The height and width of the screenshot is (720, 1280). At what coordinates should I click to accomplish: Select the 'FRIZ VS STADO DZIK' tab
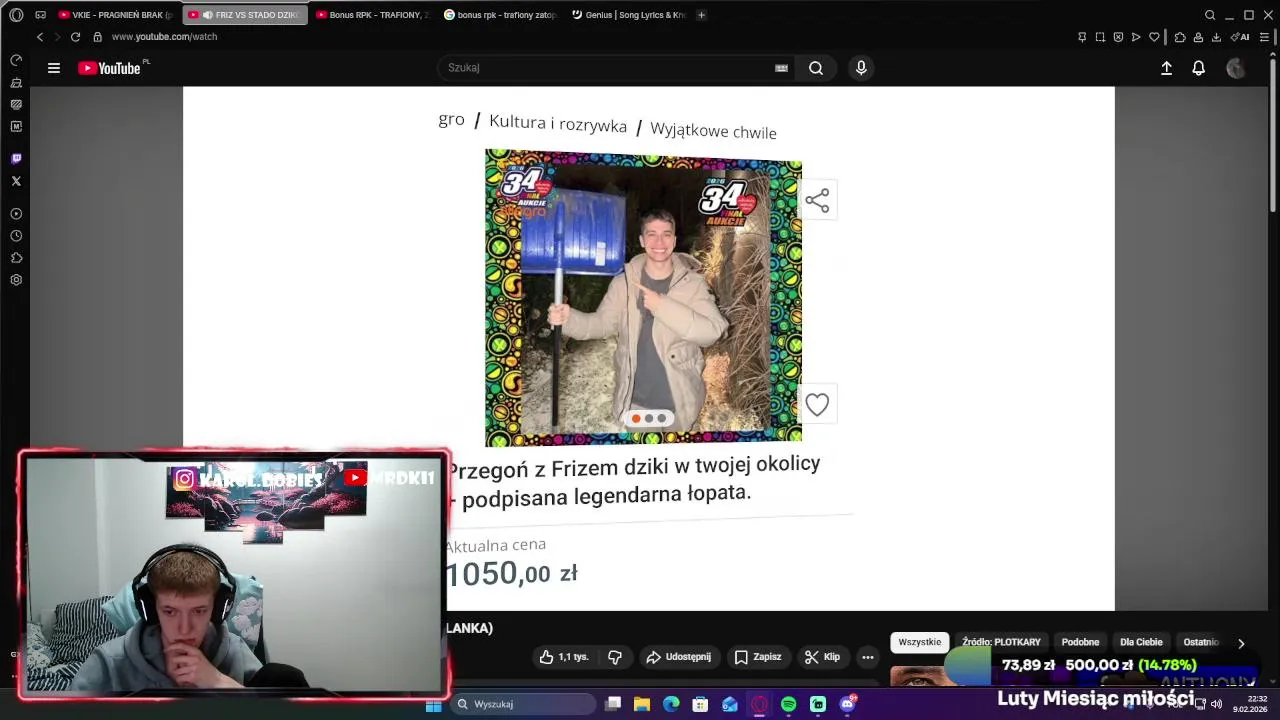click(x=245, y=15)
